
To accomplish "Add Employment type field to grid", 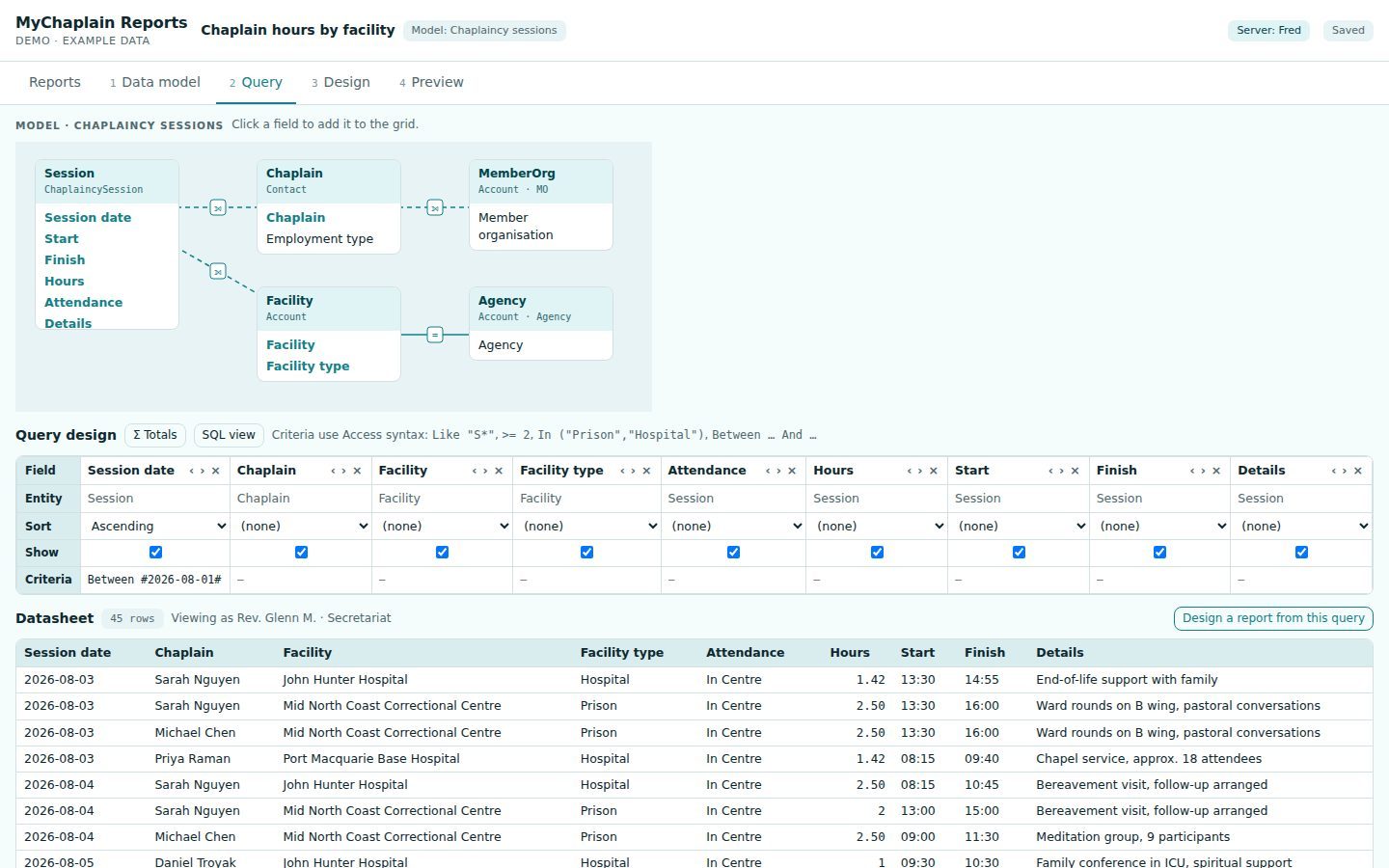I will click(x=319, y=239).
